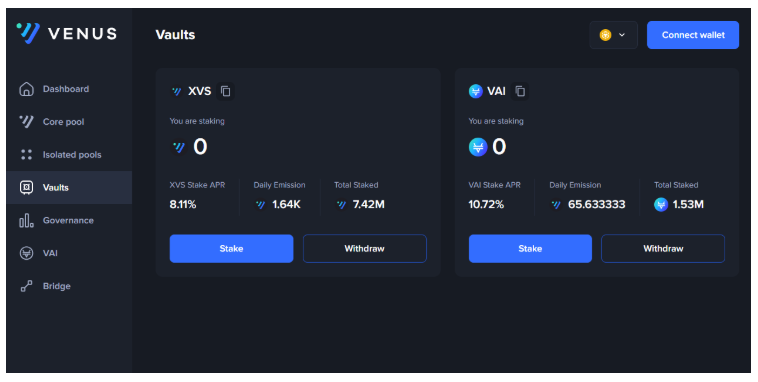Click XVS icon next to 65.633333 emission
The image size is (758, 382).
(x=556, y=205)
